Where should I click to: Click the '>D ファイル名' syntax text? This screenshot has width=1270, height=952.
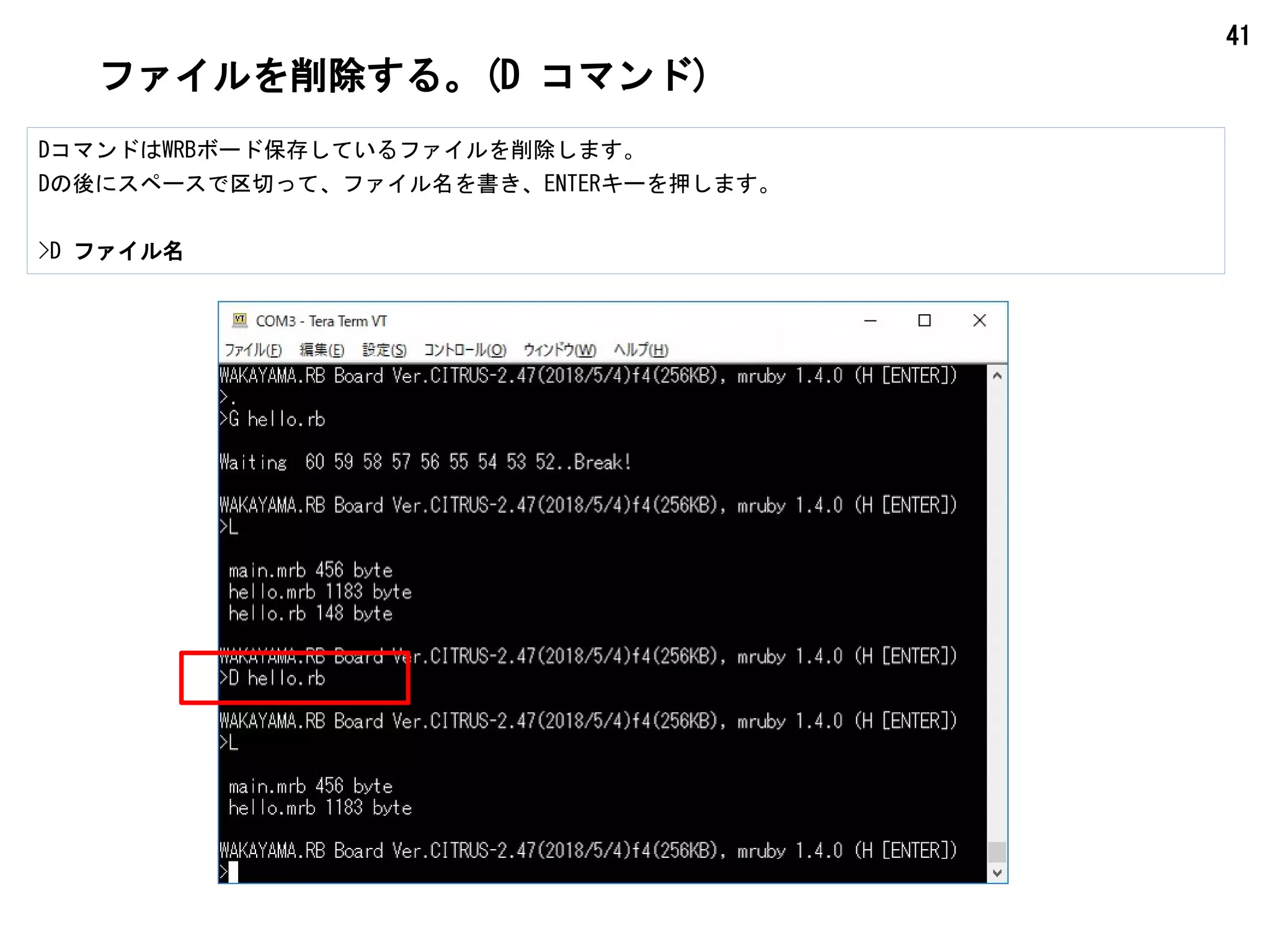[111, 251]
